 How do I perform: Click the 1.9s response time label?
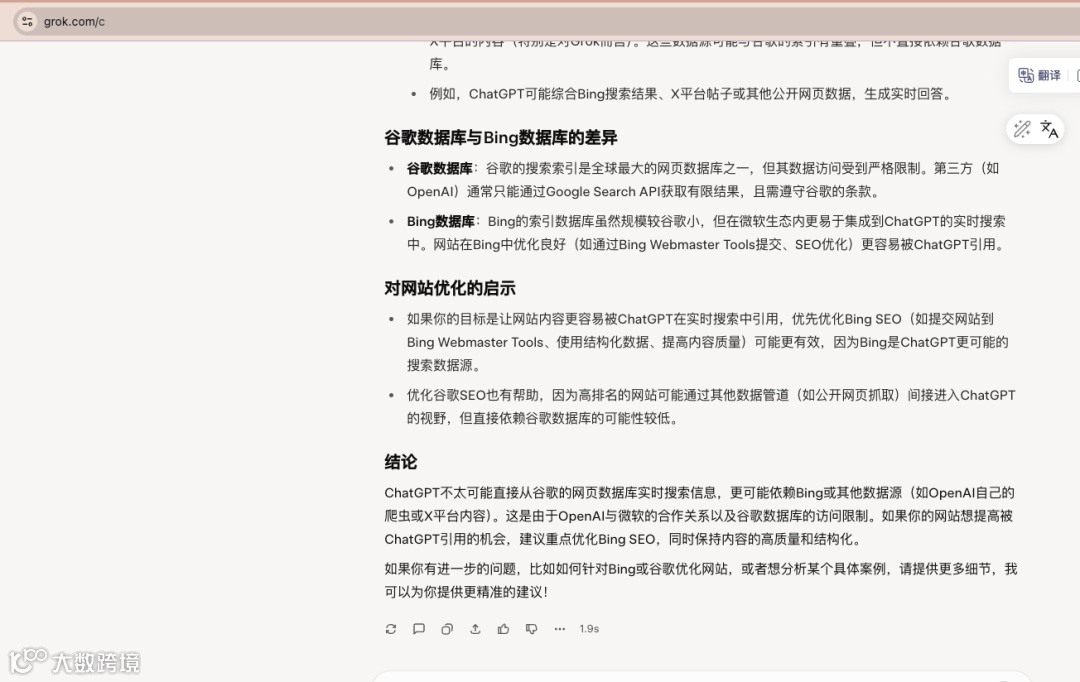point(589,629)
